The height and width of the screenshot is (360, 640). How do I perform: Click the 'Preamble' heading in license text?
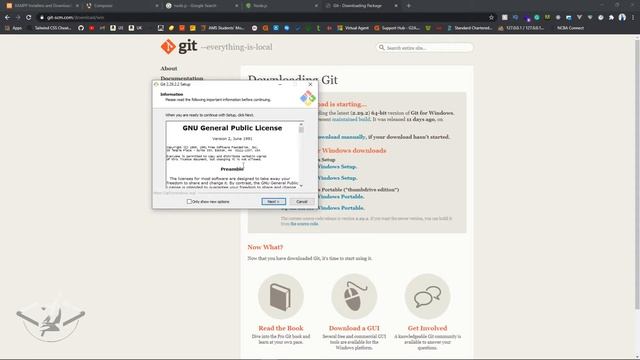[232, 169]
